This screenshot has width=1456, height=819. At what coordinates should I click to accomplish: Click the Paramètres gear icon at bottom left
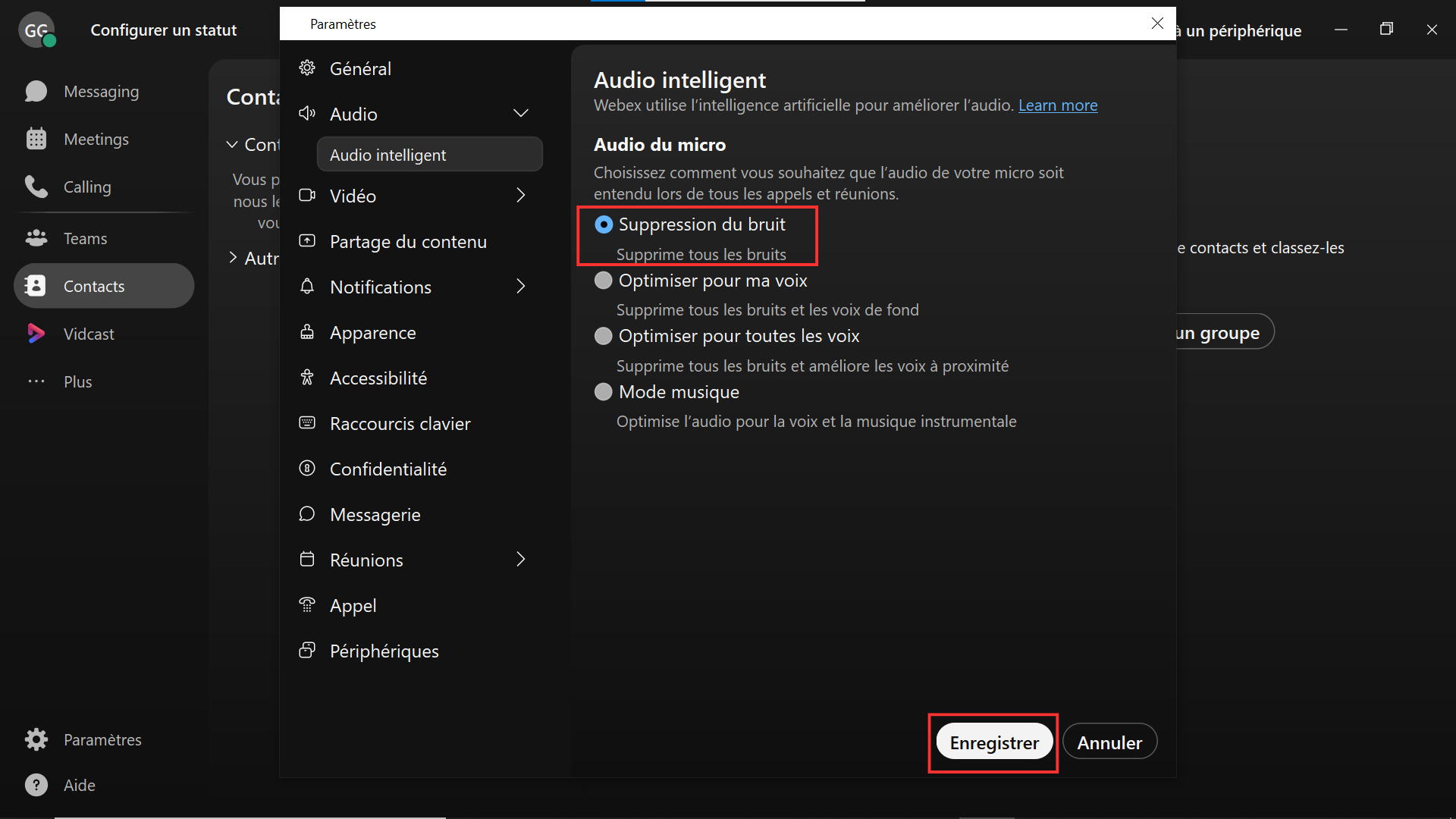(36, 739)
